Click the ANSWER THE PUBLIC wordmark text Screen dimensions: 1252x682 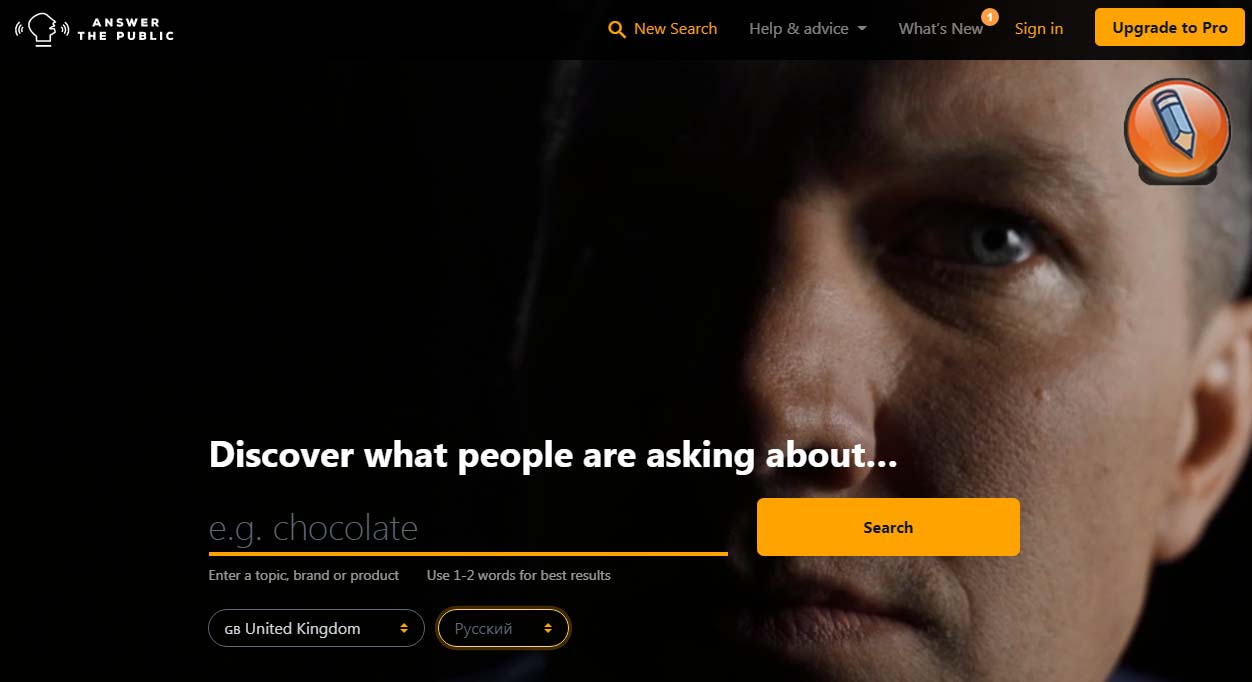pos(125,29)
